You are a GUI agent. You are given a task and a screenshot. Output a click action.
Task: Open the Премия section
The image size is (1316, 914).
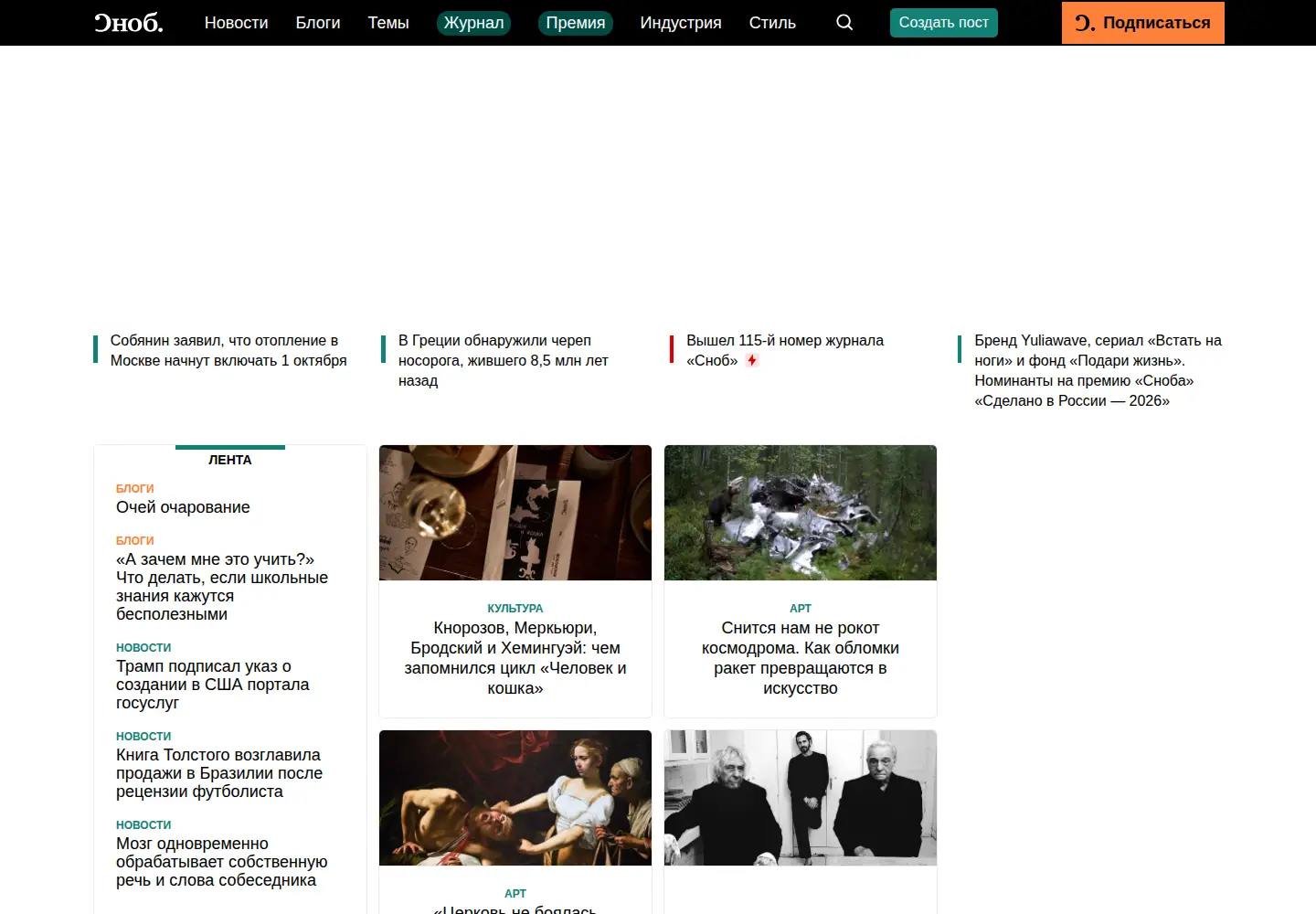(576, 23)
